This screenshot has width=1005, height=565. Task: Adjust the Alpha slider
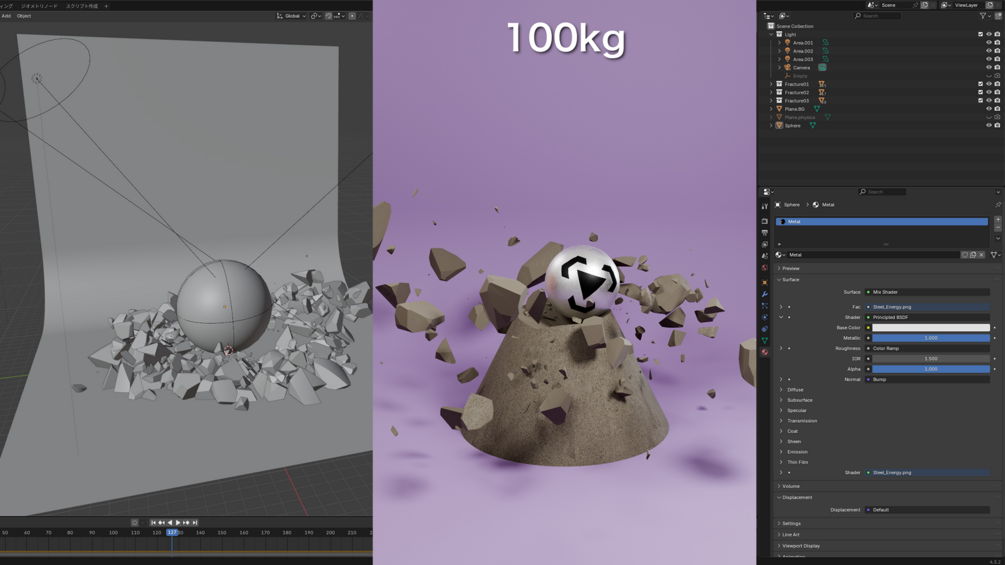pos(931,369)
